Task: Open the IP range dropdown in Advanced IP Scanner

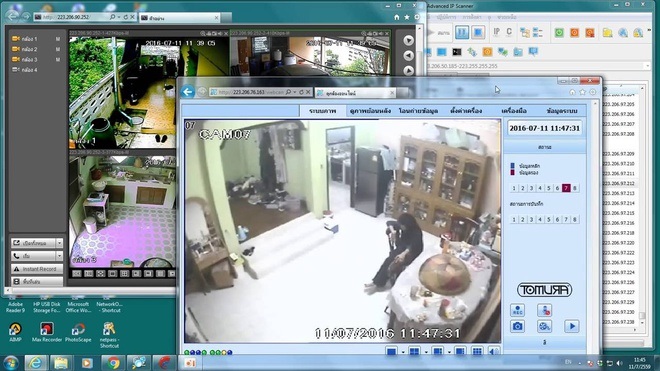Action: click(x=647, y=66)
